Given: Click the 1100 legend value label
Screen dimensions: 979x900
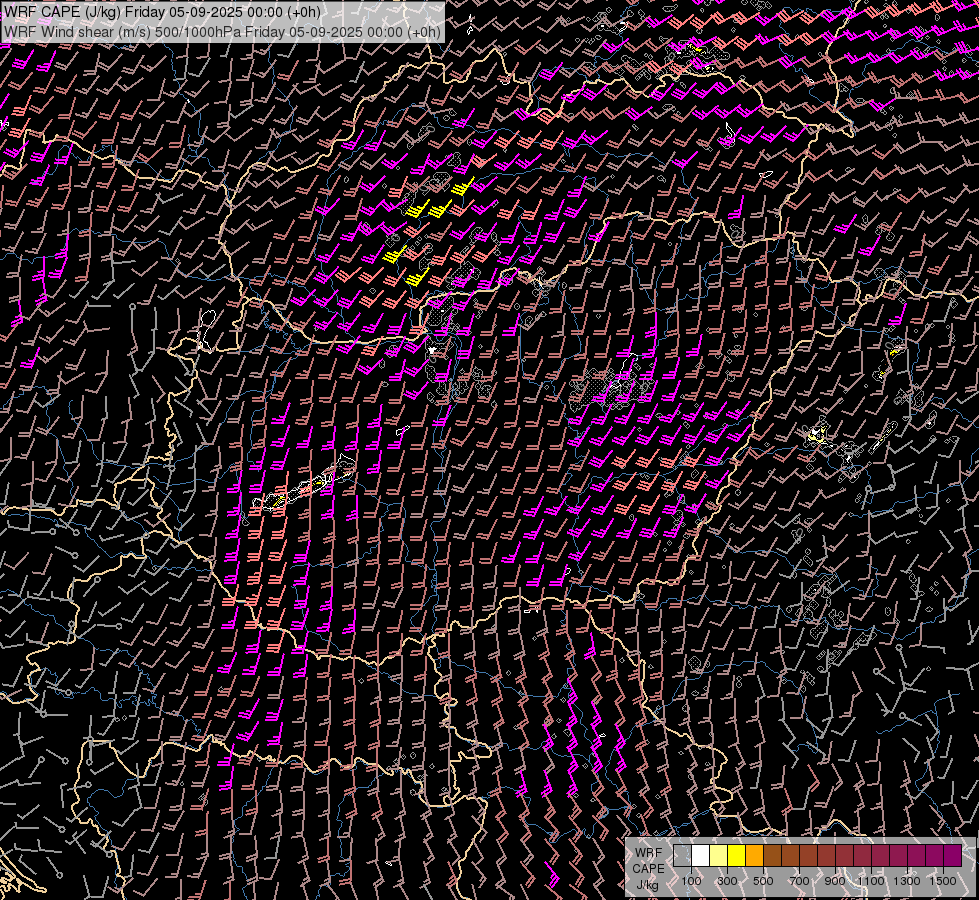Looking at the screenshot, I should click(870, 881).
